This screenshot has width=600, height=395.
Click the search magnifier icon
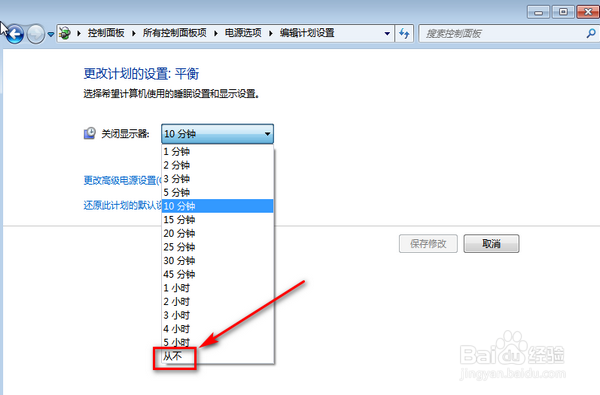[x=591, y=34]
